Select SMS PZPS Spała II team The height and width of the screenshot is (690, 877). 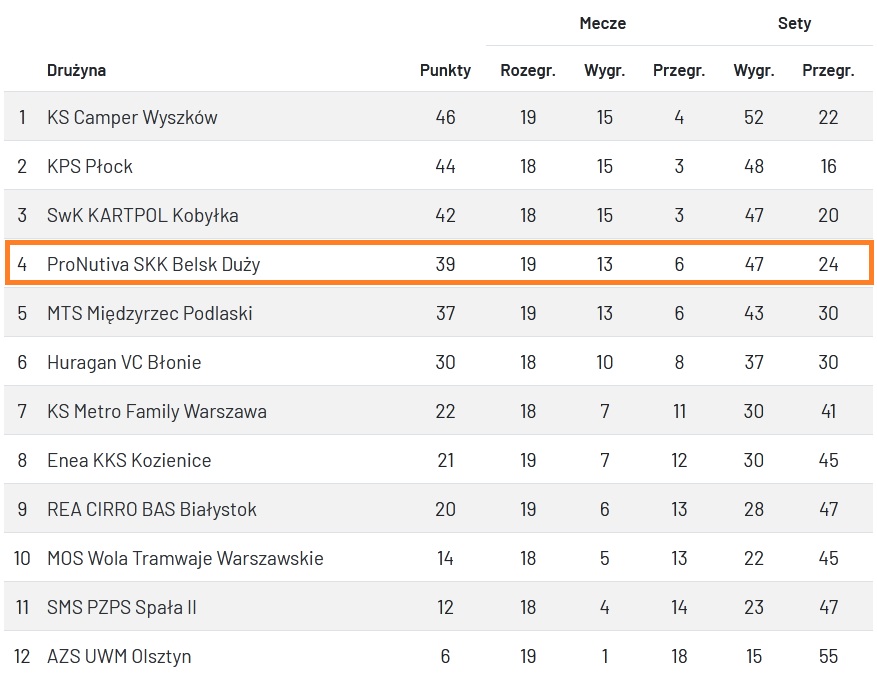[x=122, y=607]
